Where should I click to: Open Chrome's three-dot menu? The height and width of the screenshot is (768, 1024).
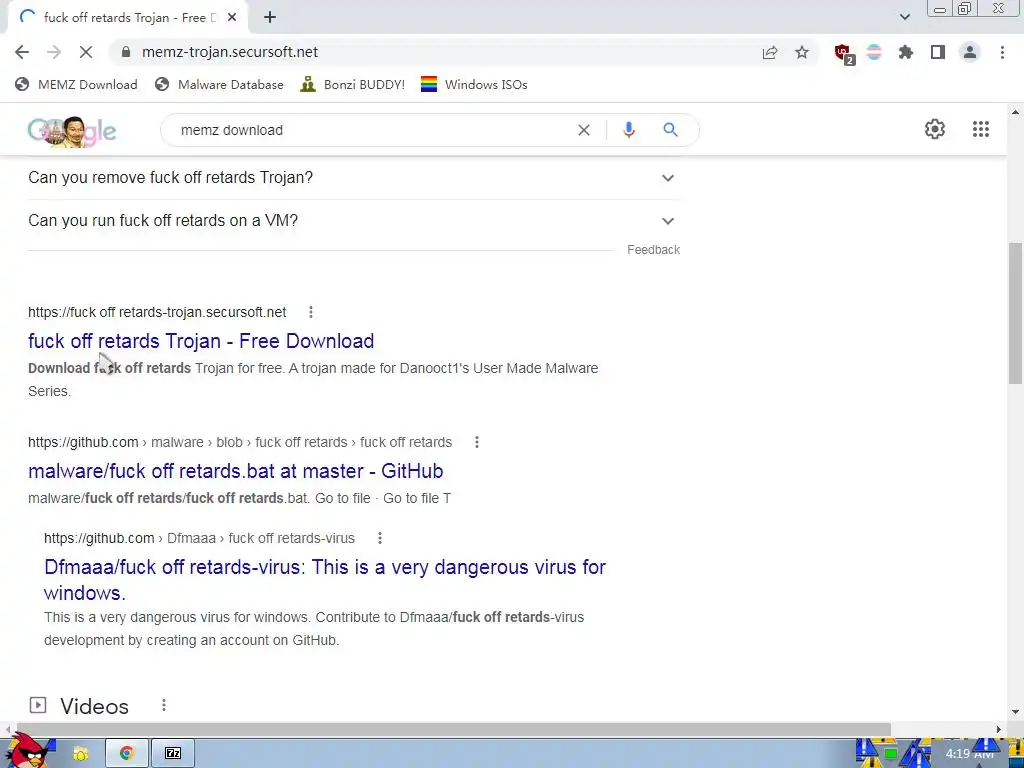click(x=1002, y=52)
